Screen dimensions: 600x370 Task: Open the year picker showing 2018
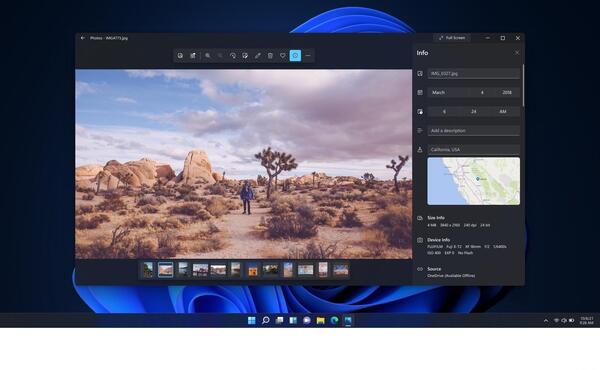[508, 92]
